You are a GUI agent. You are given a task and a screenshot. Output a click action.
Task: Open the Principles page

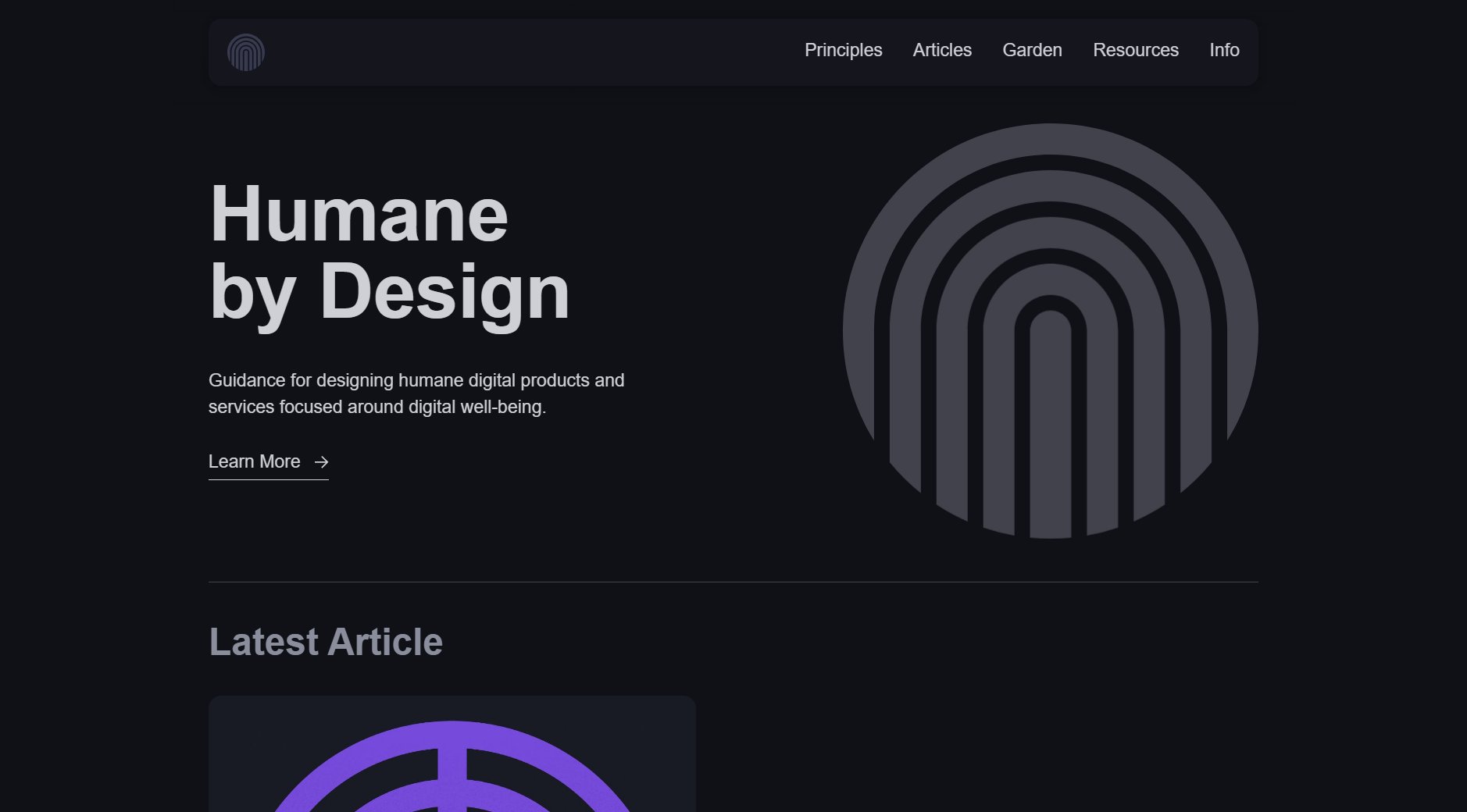(x=843, y=50)
